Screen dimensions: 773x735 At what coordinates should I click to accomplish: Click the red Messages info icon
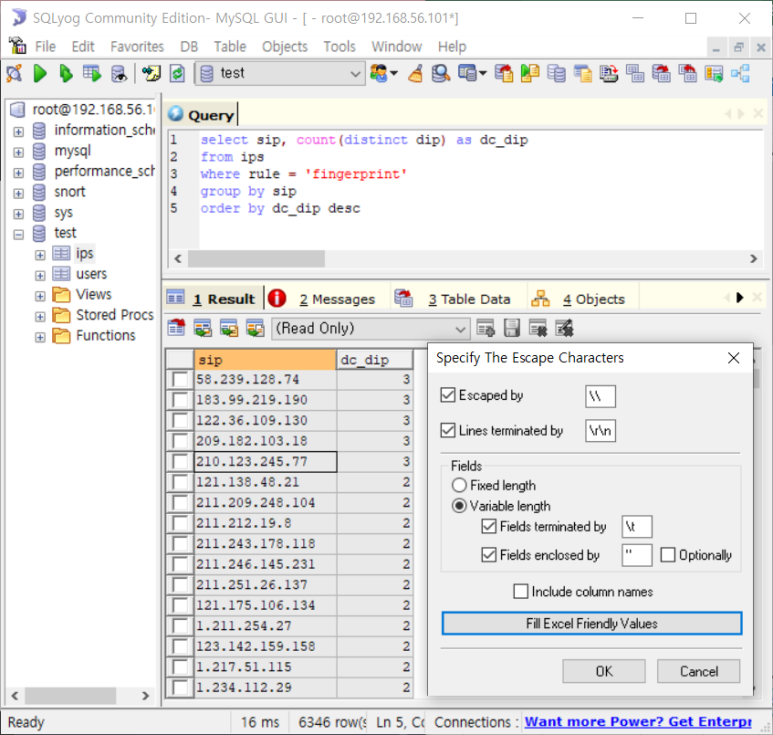(x=277, y=298)
